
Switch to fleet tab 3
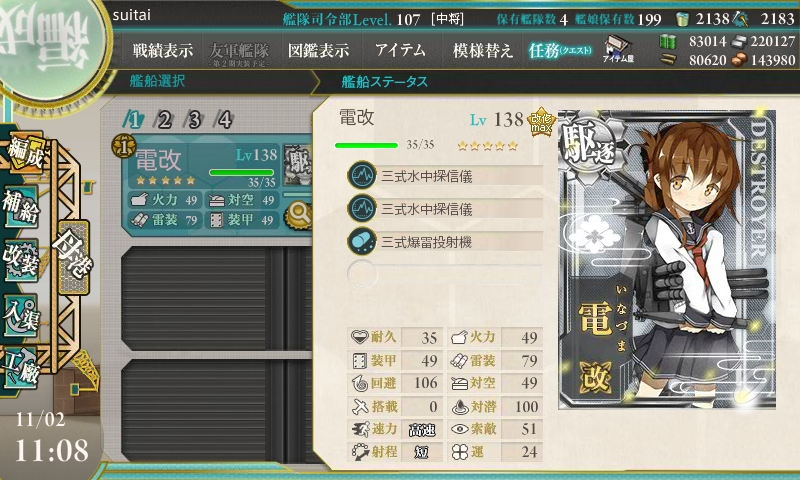click(194, 120)
